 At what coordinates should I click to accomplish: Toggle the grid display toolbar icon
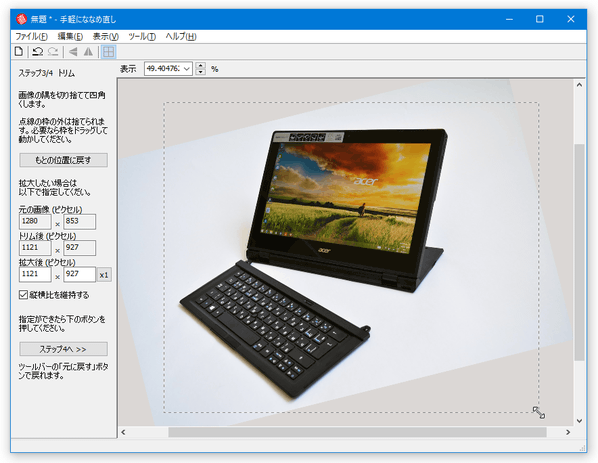(109, 52)
